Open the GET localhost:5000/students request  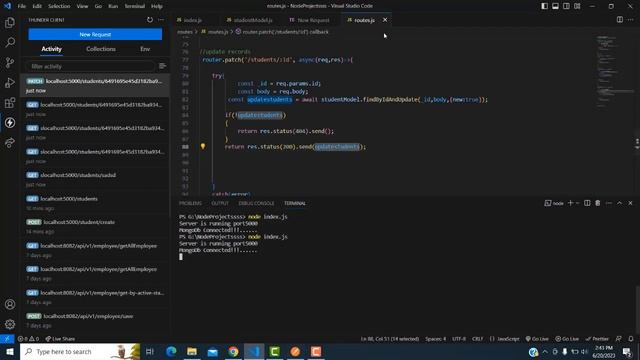[95, 203]
